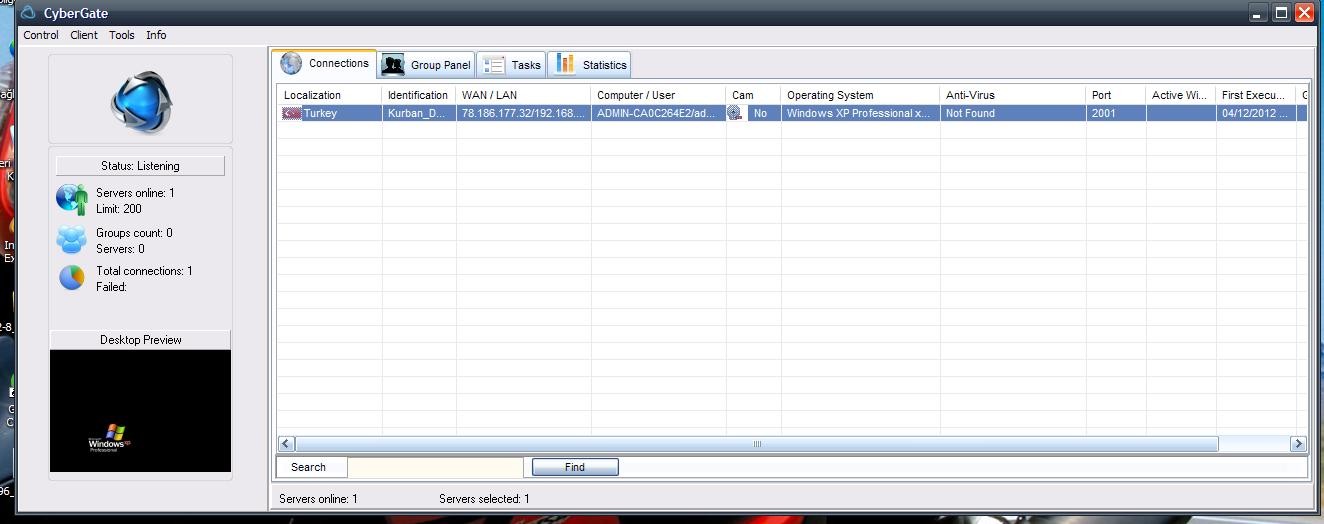Maximize the CyberGate window
1324x524 pixels.
[1281, 13]
